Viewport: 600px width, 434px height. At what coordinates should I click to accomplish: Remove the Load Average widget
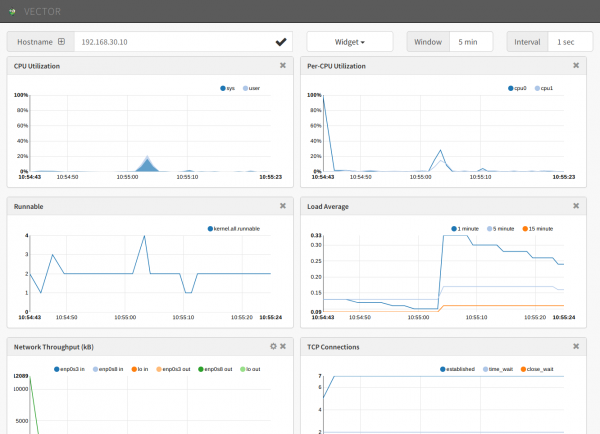[576, 206]
